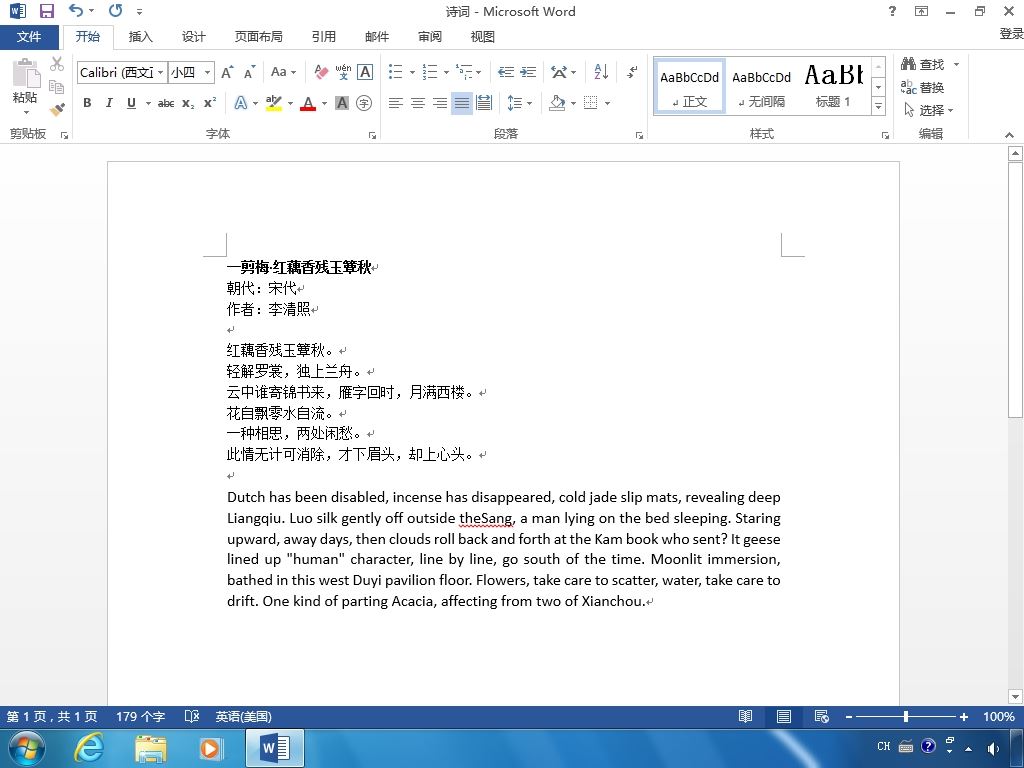Click the zoom slider handle

click(906, 716)
